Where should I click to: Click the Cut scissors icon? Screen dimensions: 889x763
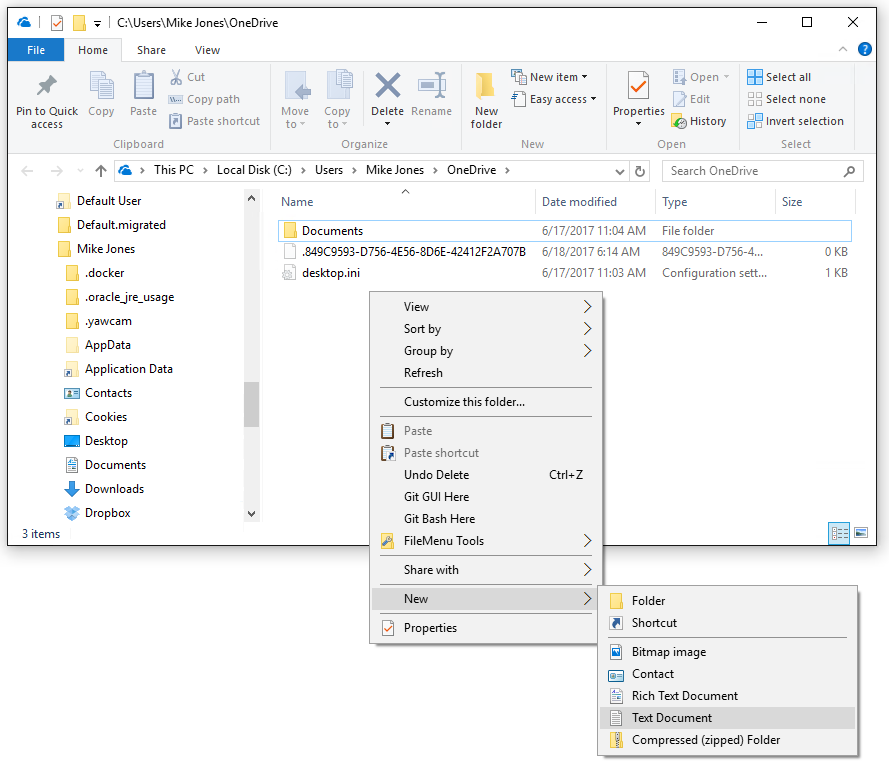click(x=176, y=77)
